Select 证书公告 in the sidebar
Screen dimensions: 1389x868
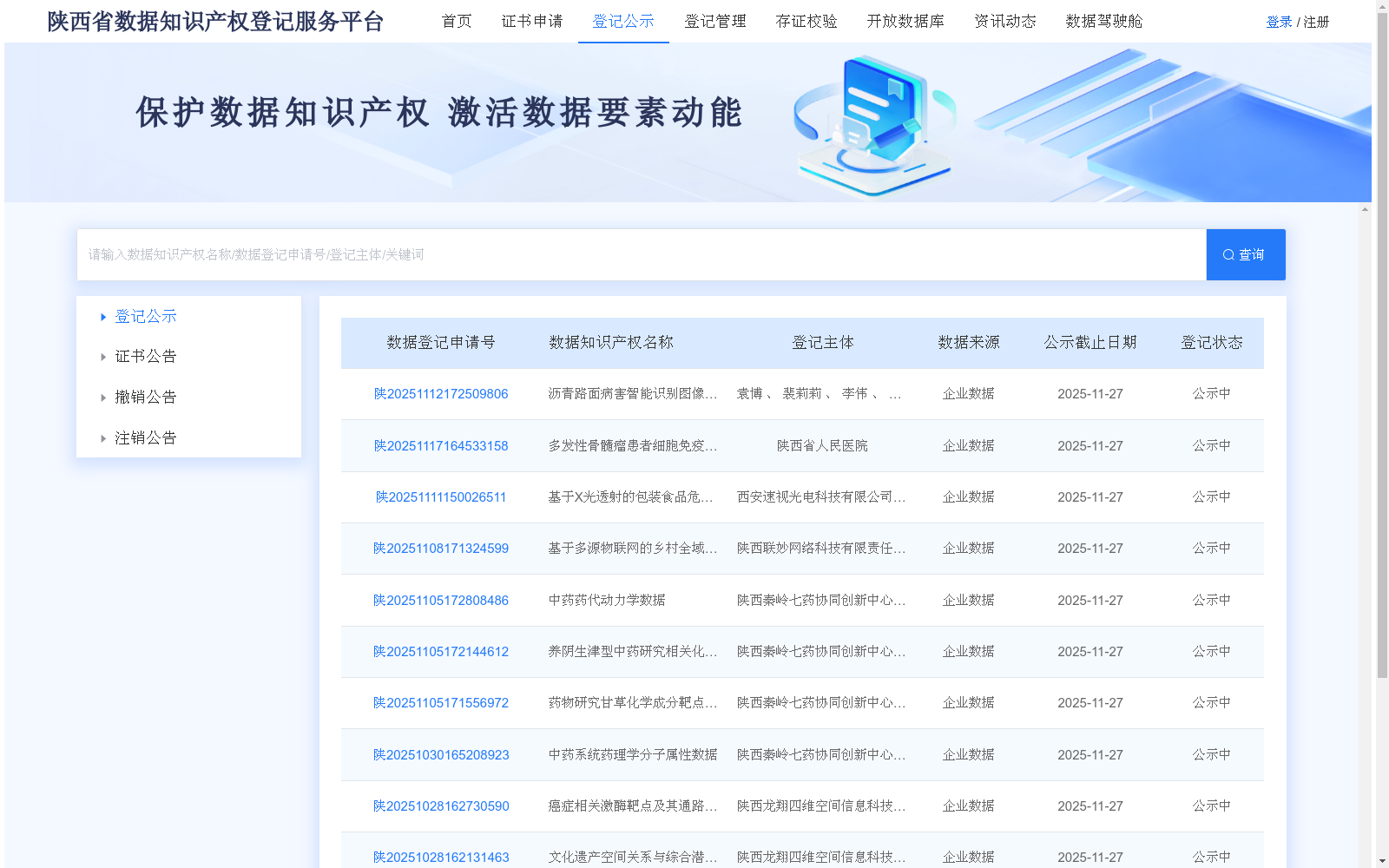pyautogui.click(x=144, y=356)
